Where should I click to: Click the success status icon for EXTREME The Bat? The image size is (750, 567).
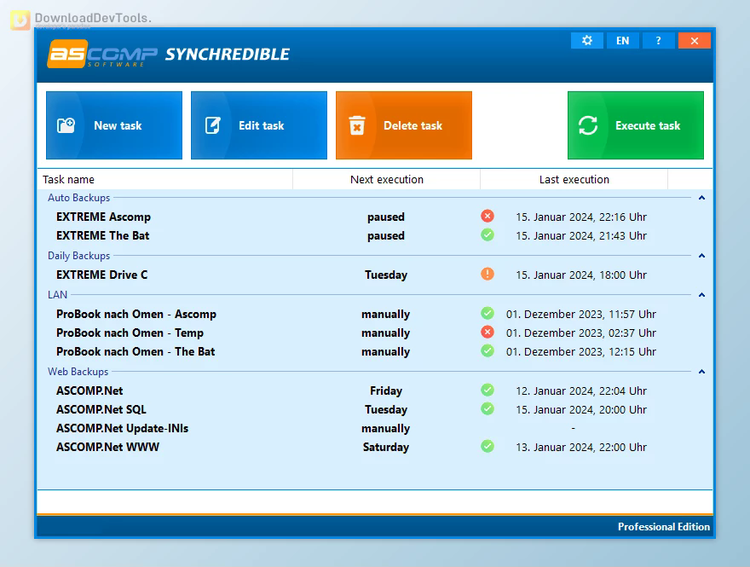coord(487,235)
